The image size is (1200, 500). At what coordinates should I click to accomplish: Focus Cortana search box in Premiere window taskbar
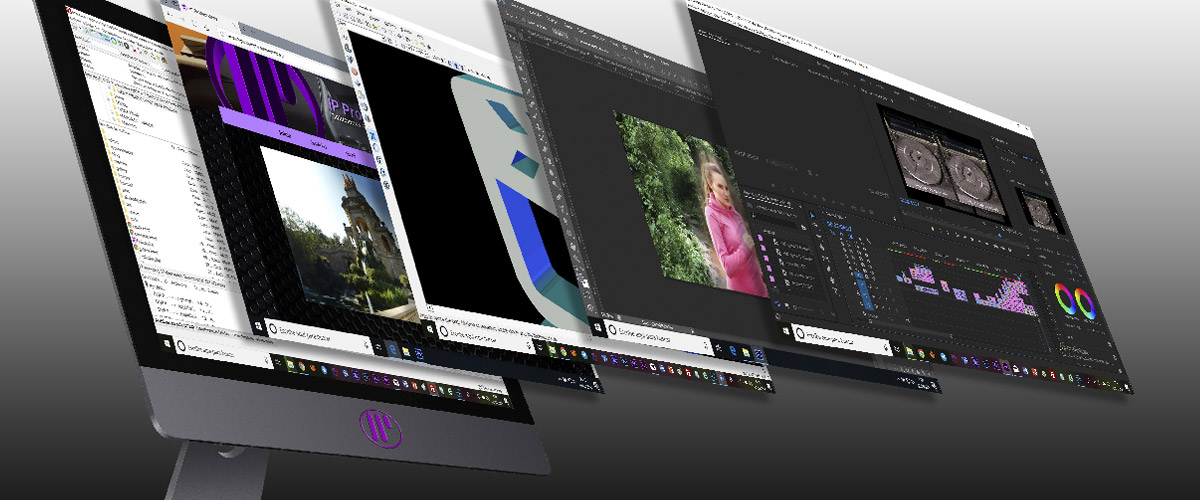[840, 340]
